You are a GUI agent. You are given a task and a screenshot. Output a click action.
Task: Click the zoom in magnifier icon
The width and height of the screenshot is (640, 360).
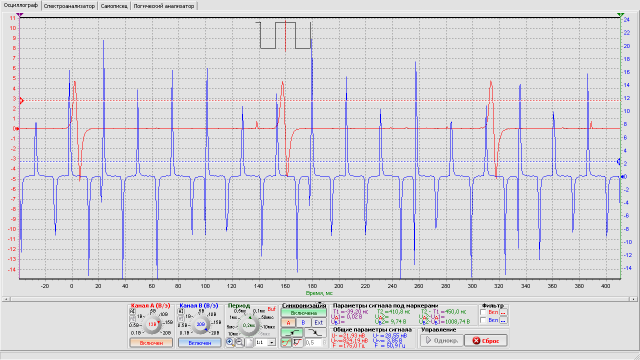pos(230,342)
